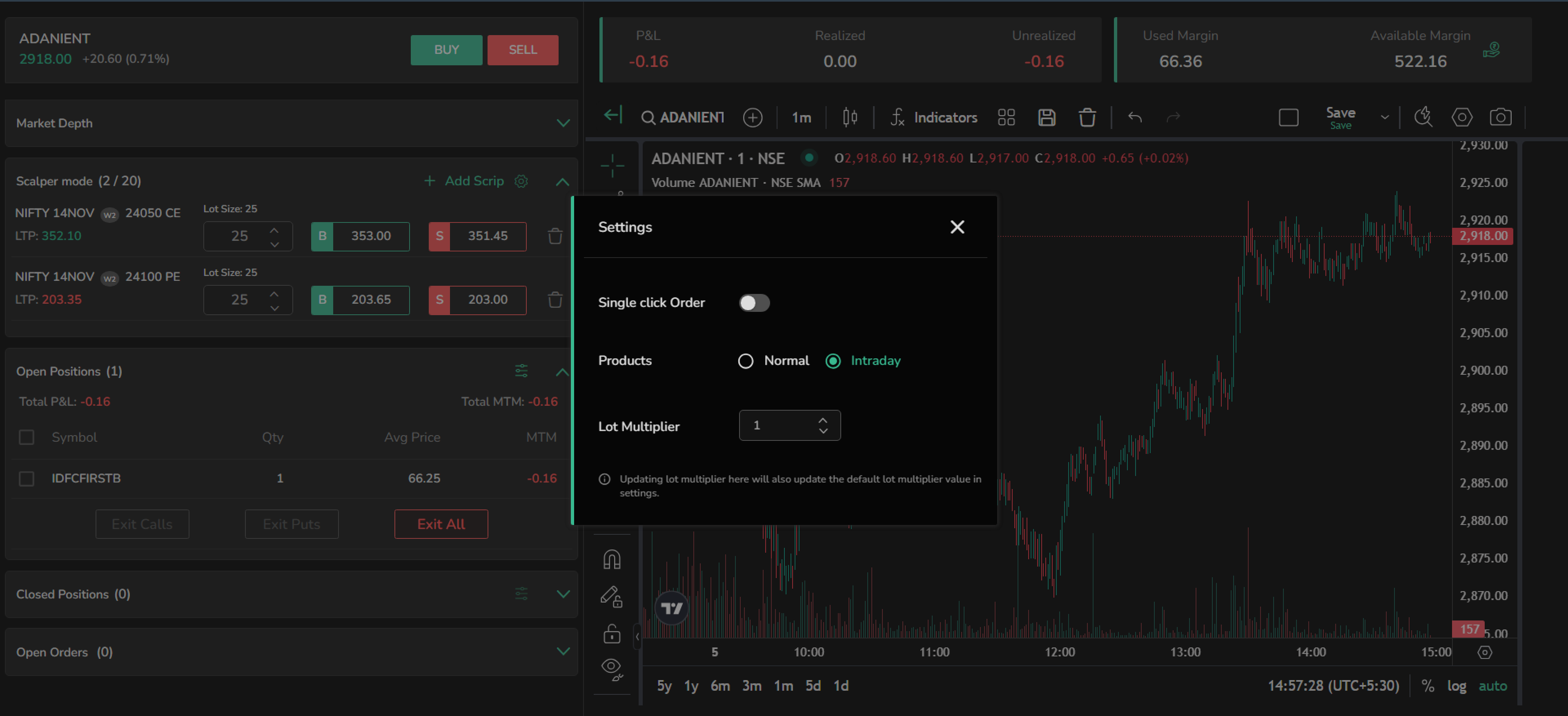Click the green BUY button for ADANIENT
1568x716 pixels.
tap(446, 50)
